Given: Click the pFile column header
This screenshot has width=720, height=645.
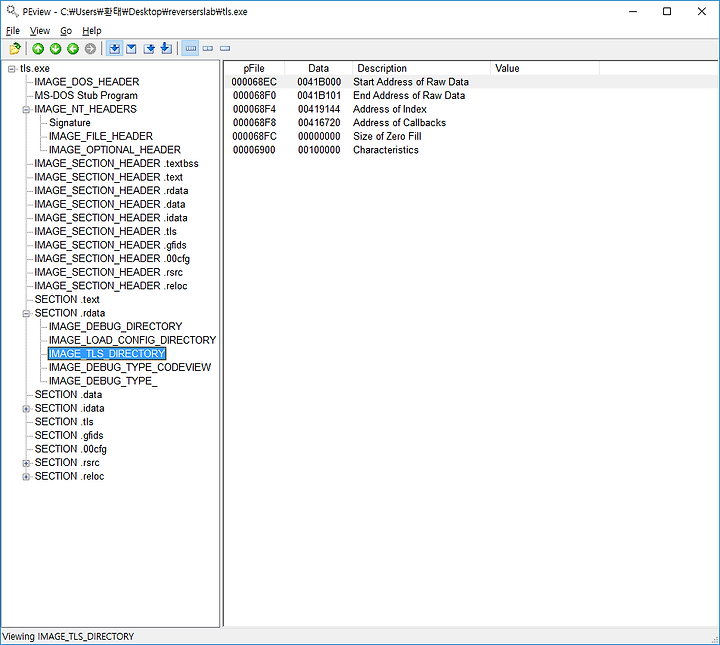Looking at the screenshot, I should pos(254,68).
